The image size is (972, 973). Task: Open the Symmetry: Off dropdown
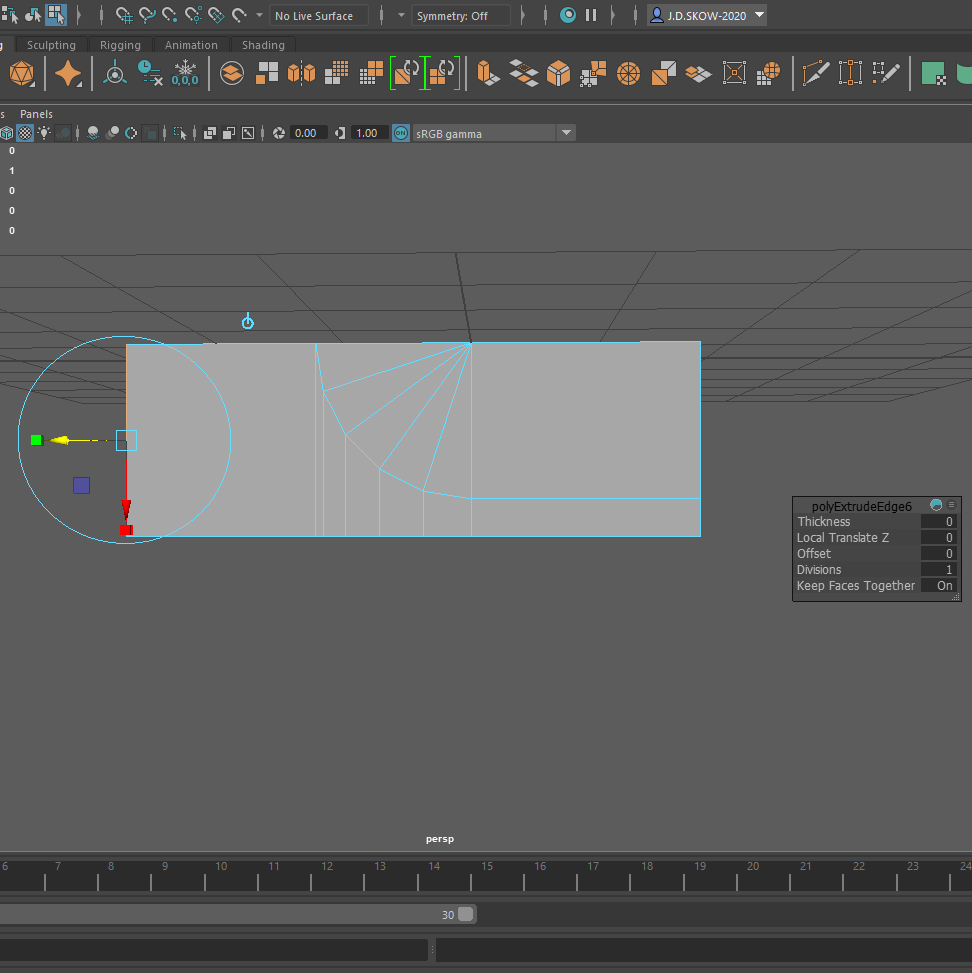tap(461, 16)
